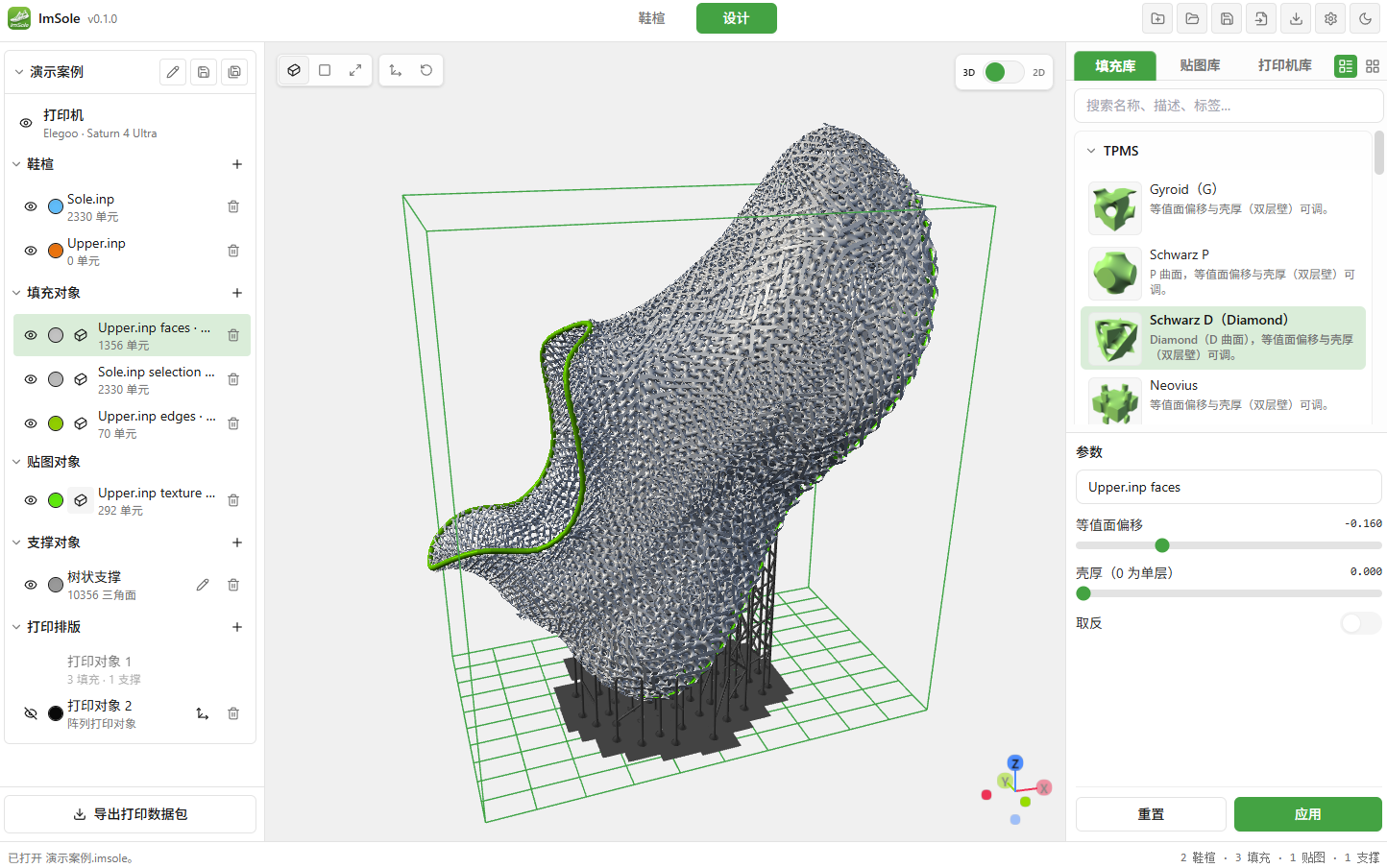The width and height of the screenshot is (1387, 868).
Task: Add new 支撑对象 with plus icon
Action: pos(237,542)
